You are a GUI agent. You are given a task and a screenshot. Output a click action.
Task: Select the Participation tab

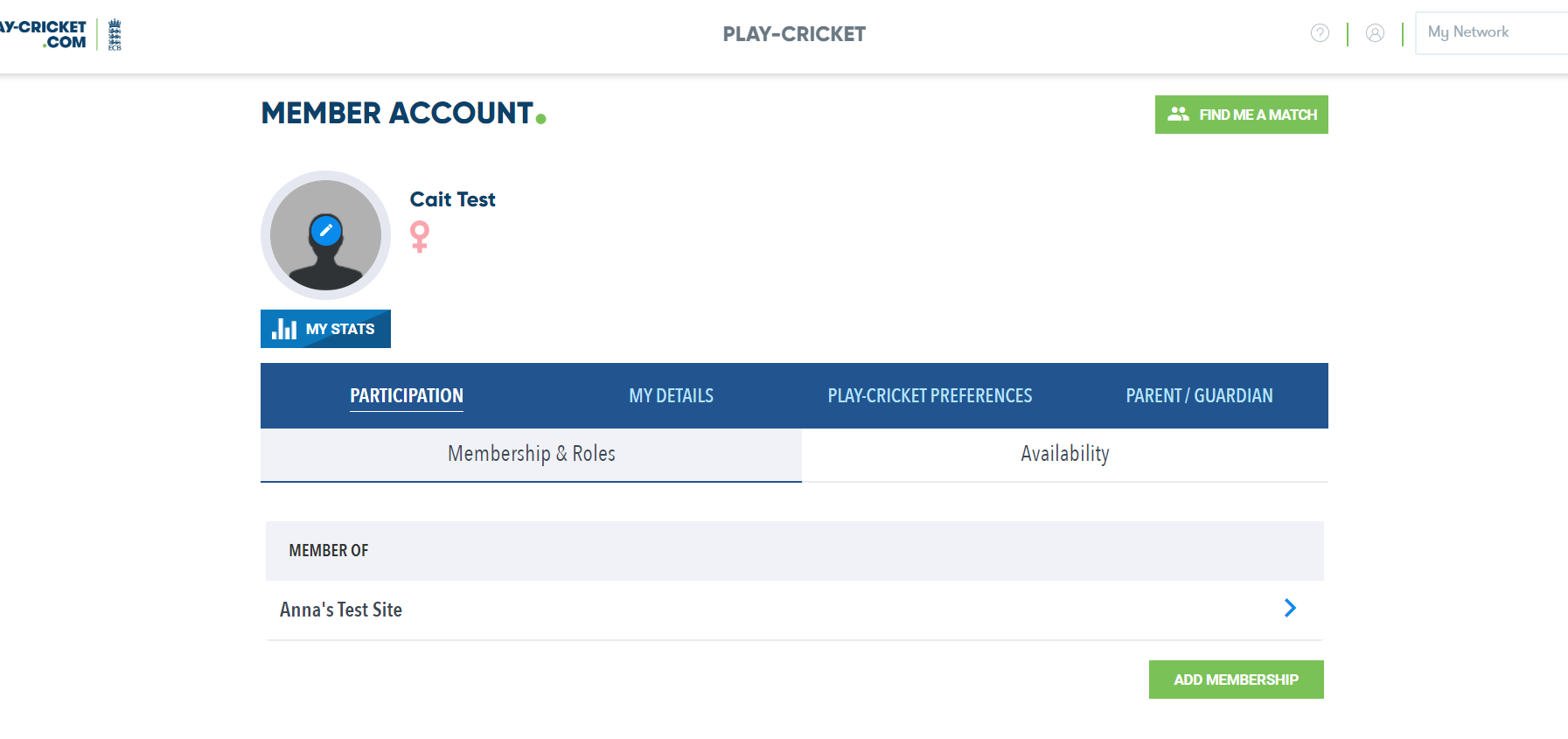407,395
